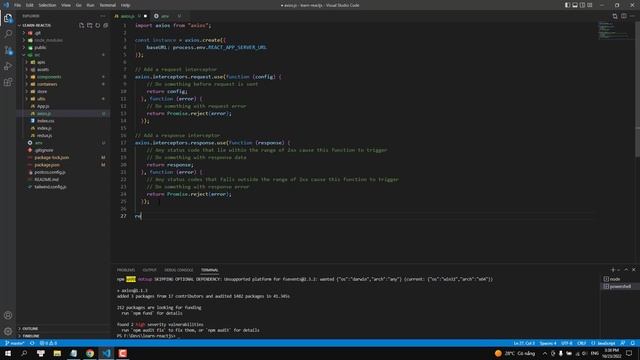The image size is (640, 360).
Task: Open Explorer panel more actions menu
Action: (x=103, y=16)
